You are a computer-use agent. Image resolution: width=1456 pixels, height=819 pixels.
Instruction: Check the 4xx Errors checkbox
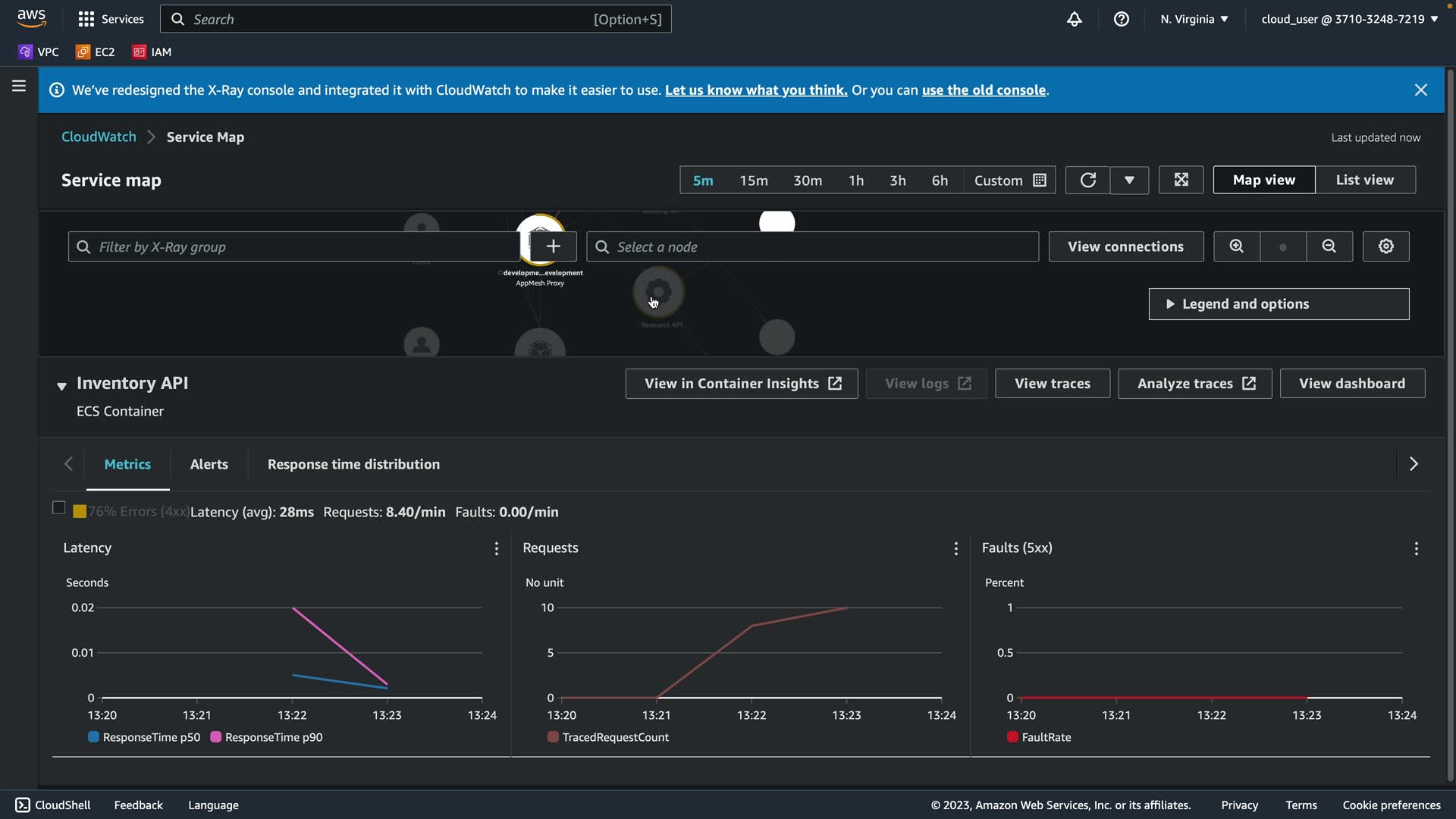pyautogui.click(x=58, y=508)
